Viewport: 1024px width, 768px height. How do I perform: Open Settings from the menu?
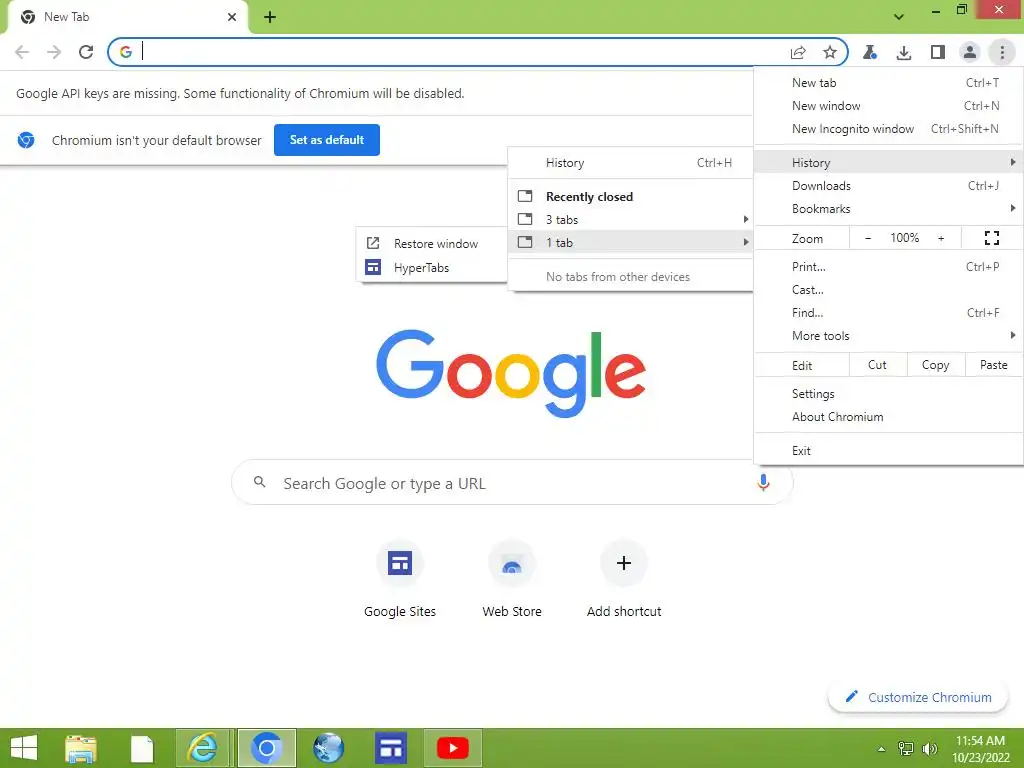click(x=888, y=394)
